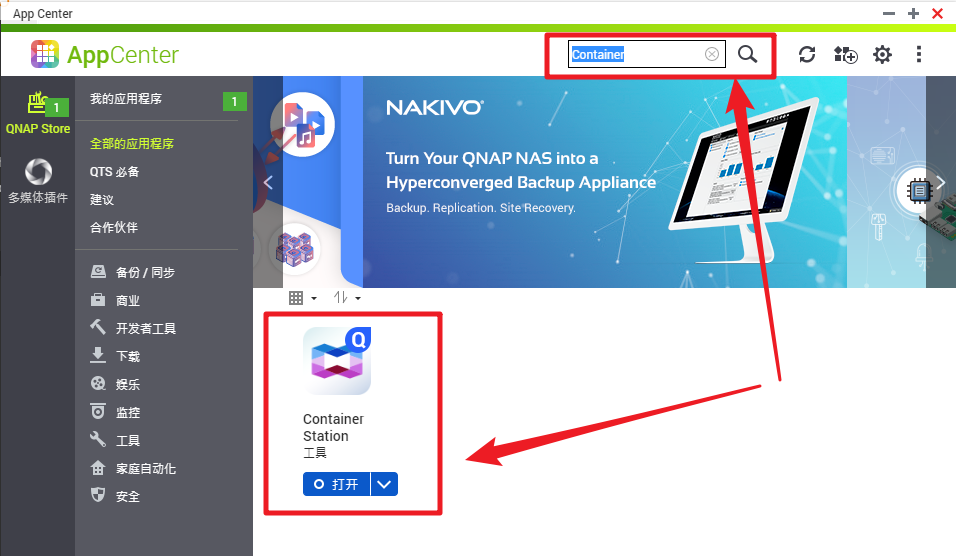Clear the search field text
Image resolution: width=956 pixels, height=556 pixels.
coord(712,54)
